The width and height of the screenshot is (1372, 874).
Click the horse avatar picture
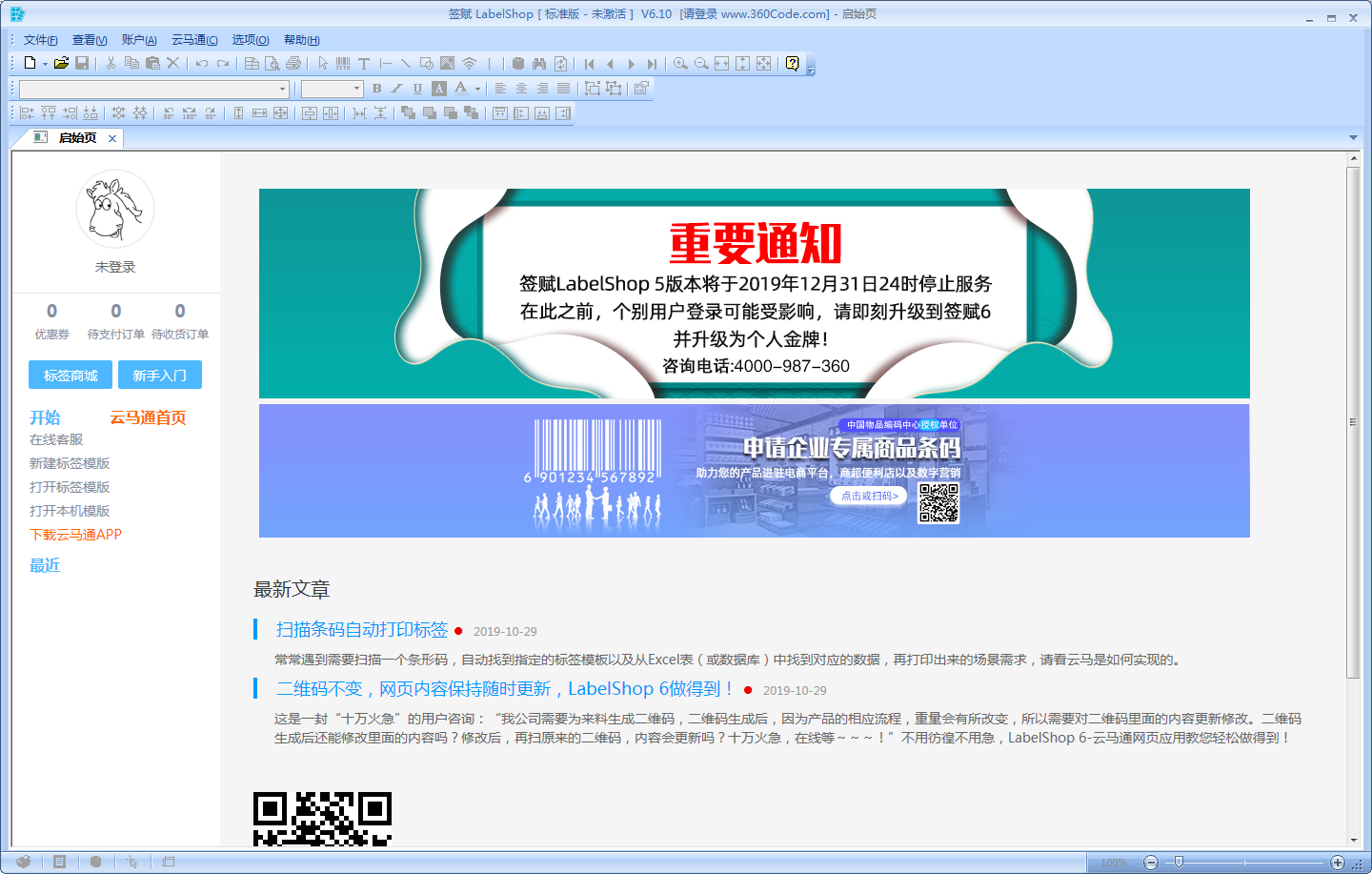tap(115, 209)
